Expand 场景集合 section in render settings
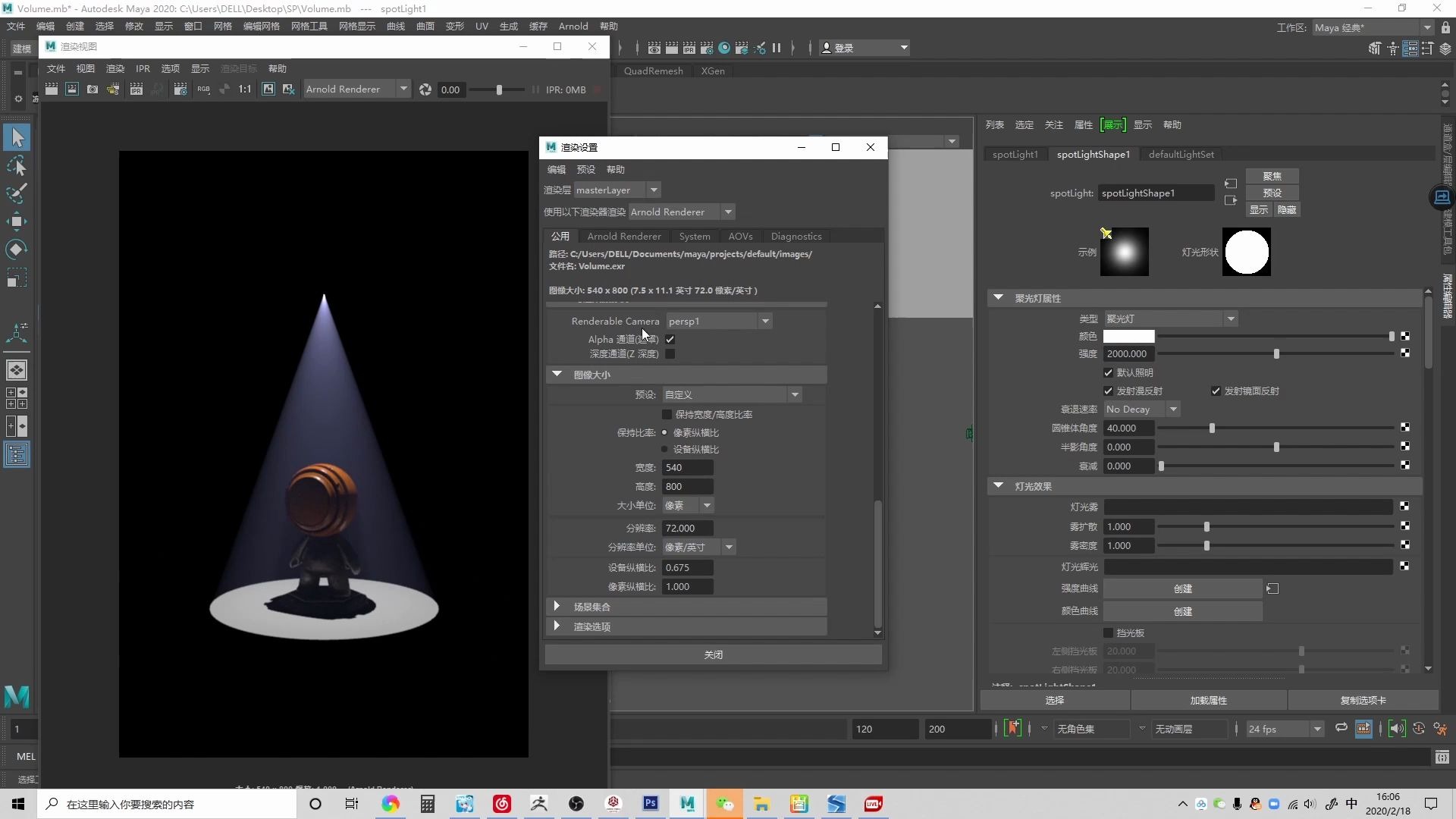Viewport: 1456px width, 819px height. tap(556, 606)
